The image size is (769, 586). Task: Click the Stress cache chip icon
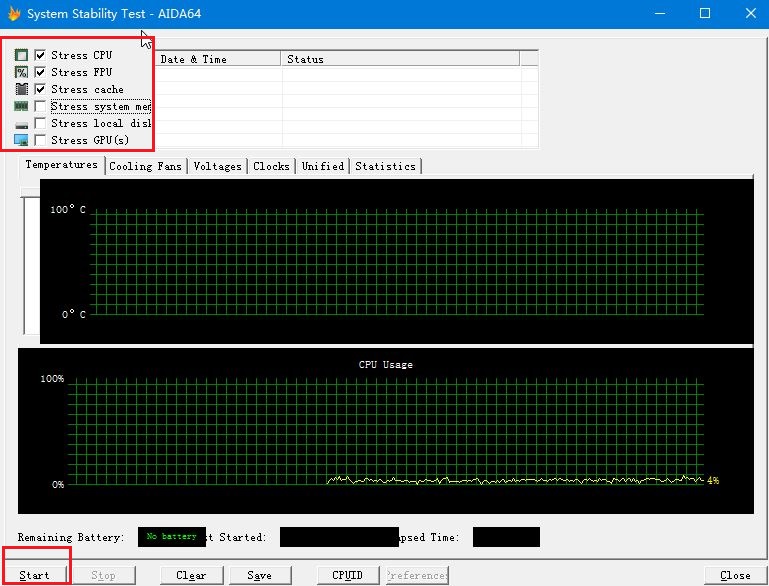point(21,89)
